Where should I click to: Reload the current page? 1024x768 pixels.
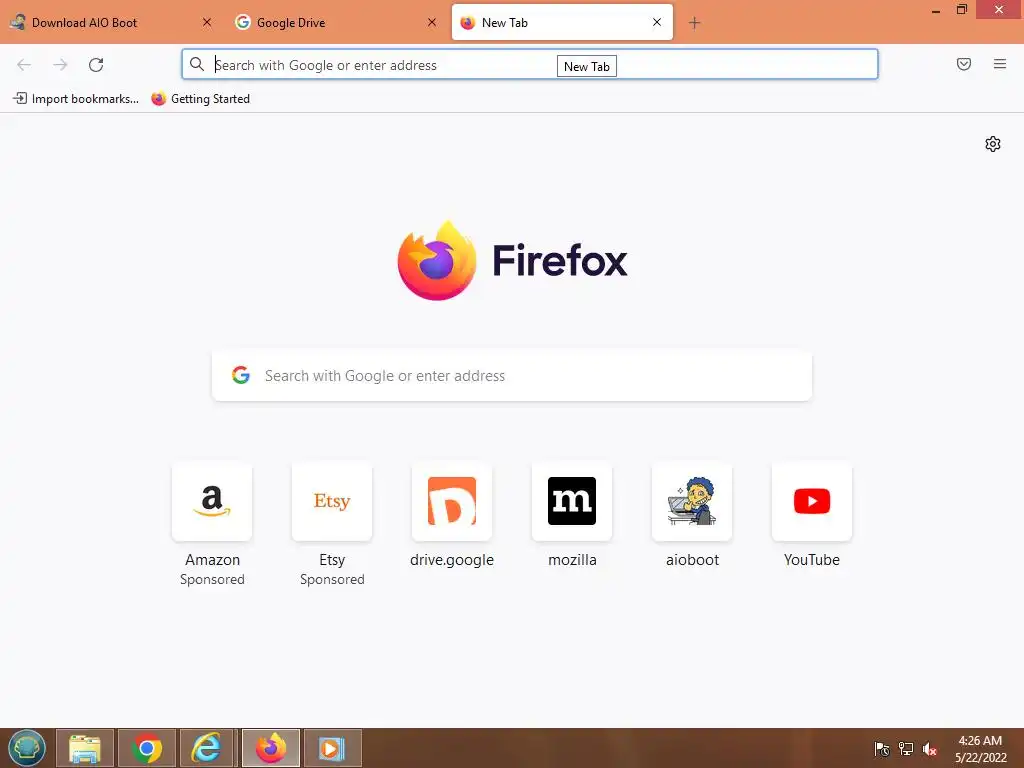click(96, 65)
